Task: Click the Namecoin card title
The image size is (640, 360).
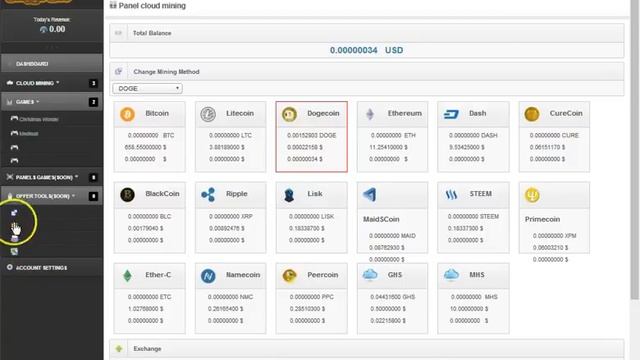Action: coord(243,275)
